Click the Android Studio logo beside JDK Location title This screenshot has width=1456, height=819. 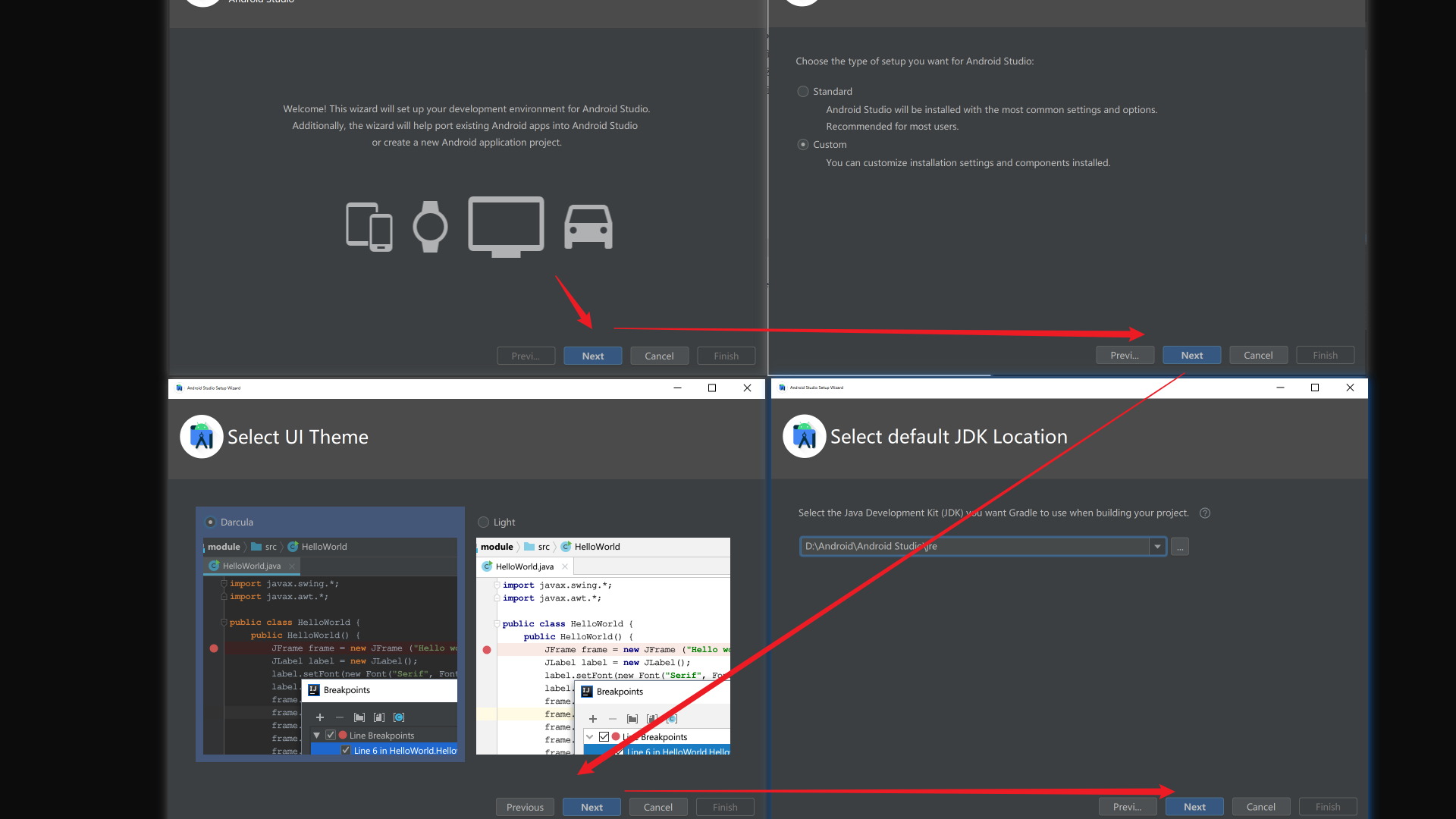tap(805, 437)
